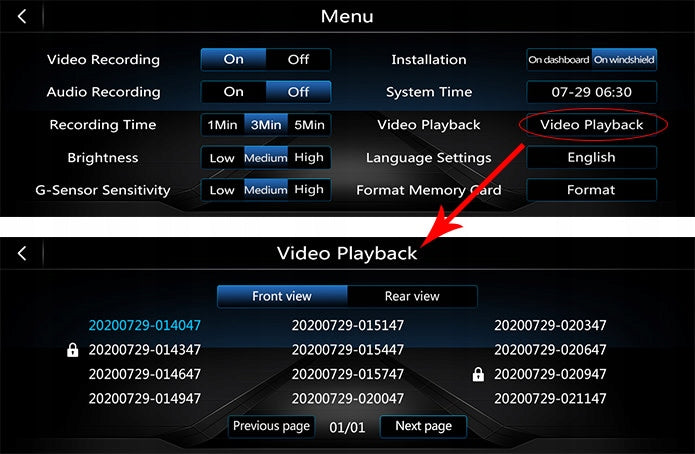Screen dimensions: 695x454
Task: Turn Audio Recording on
Action: point(234,92)
